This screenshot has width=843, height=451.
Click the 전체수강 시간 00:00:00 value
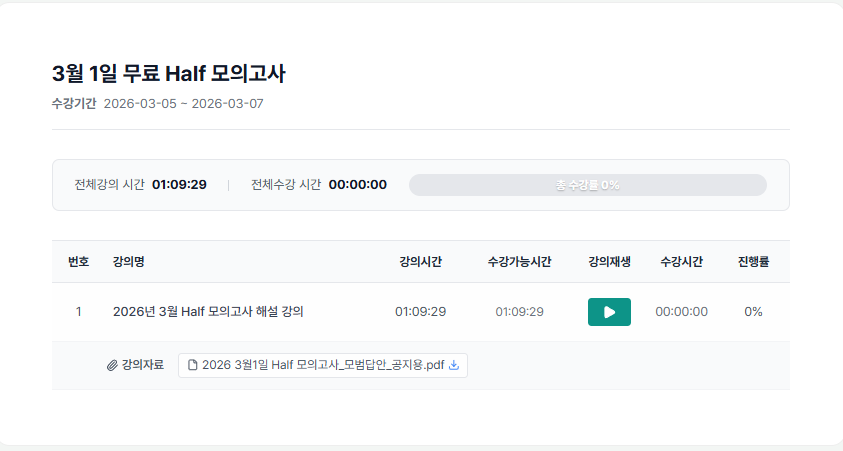pyautogui.click(x=357, y=185)
